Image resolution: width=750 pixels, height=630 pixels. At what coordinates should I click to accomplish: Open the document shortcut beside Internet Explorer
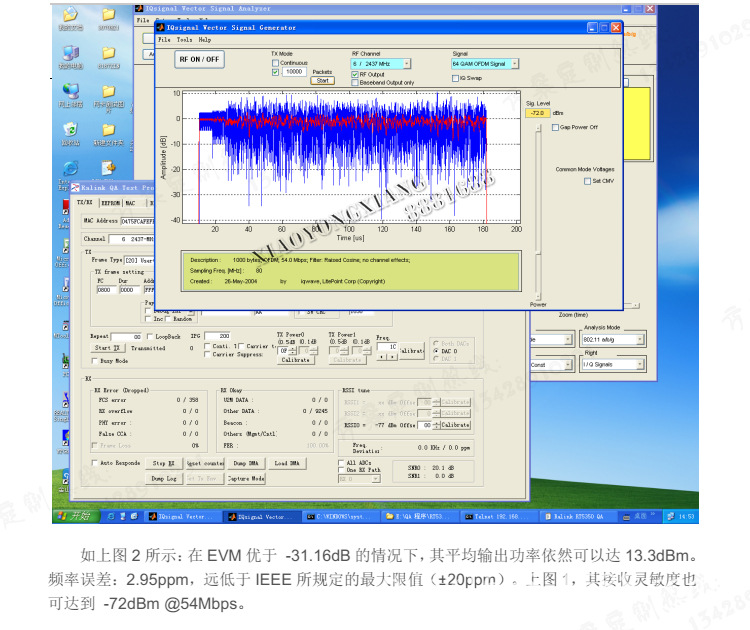click(x=109, y=168)
